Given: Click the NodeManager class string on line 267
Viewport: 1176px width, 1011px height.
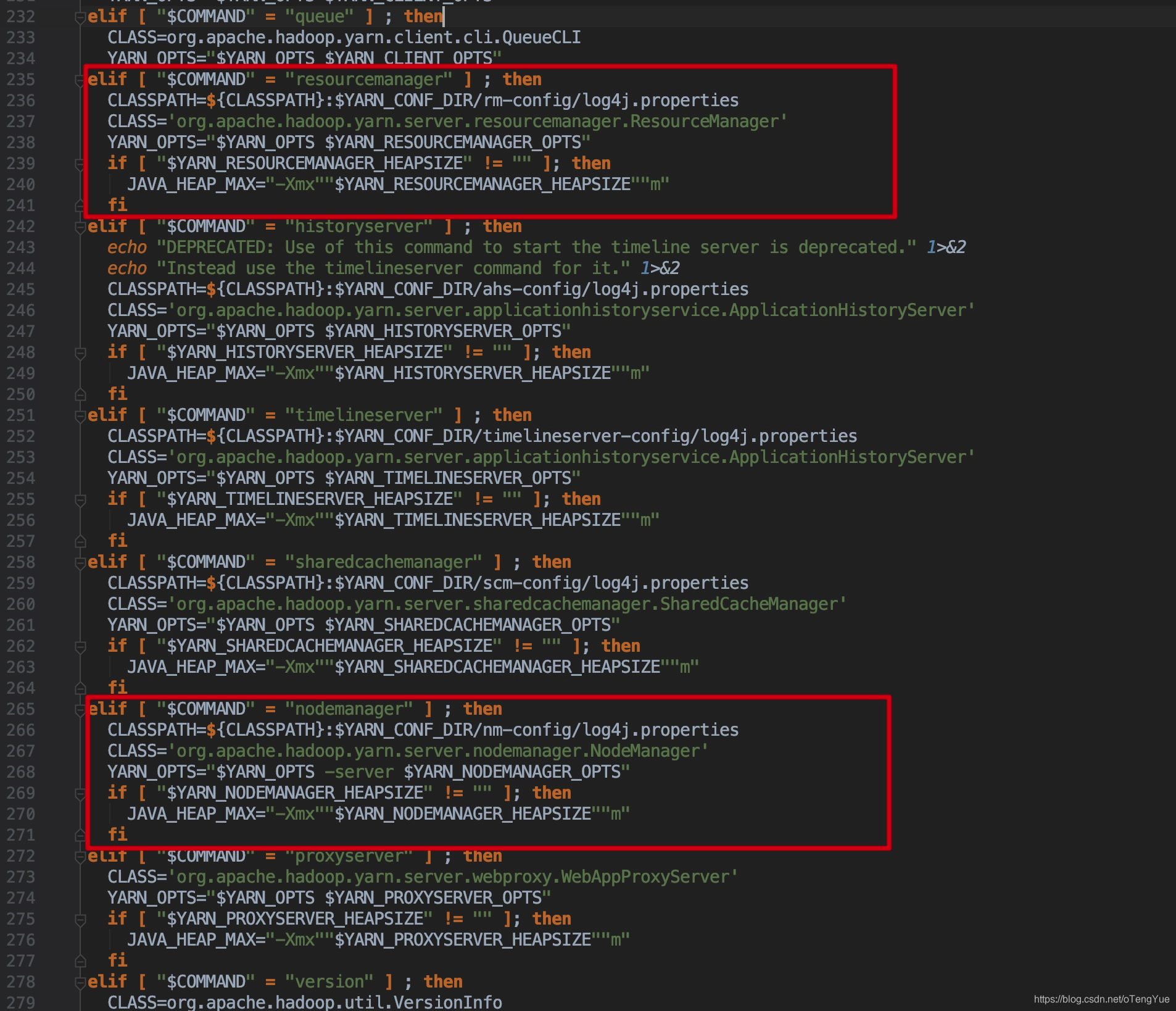Looking at the screenshot, I should (438, 751).
